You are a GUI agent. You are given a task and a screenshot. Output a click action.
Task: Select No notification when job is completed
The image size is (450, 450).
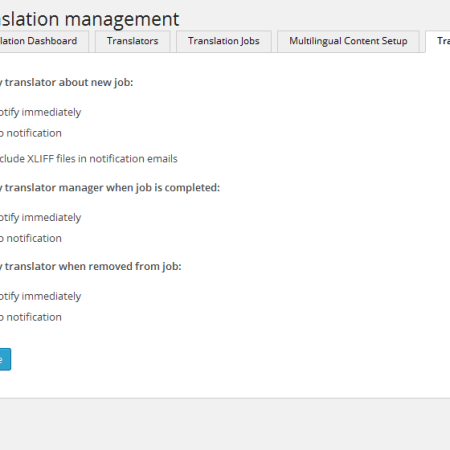pos(31,238)
